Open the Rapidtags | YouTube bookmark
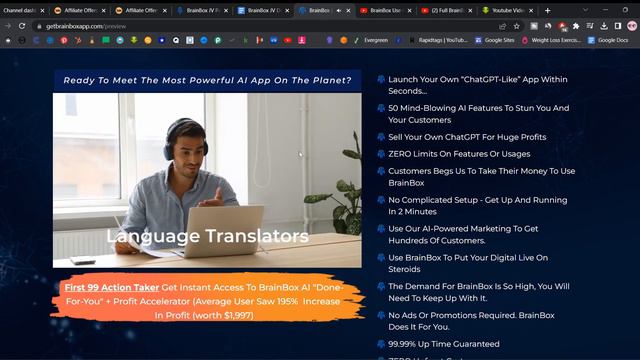The image size is (640, 360). pos(439,40)
